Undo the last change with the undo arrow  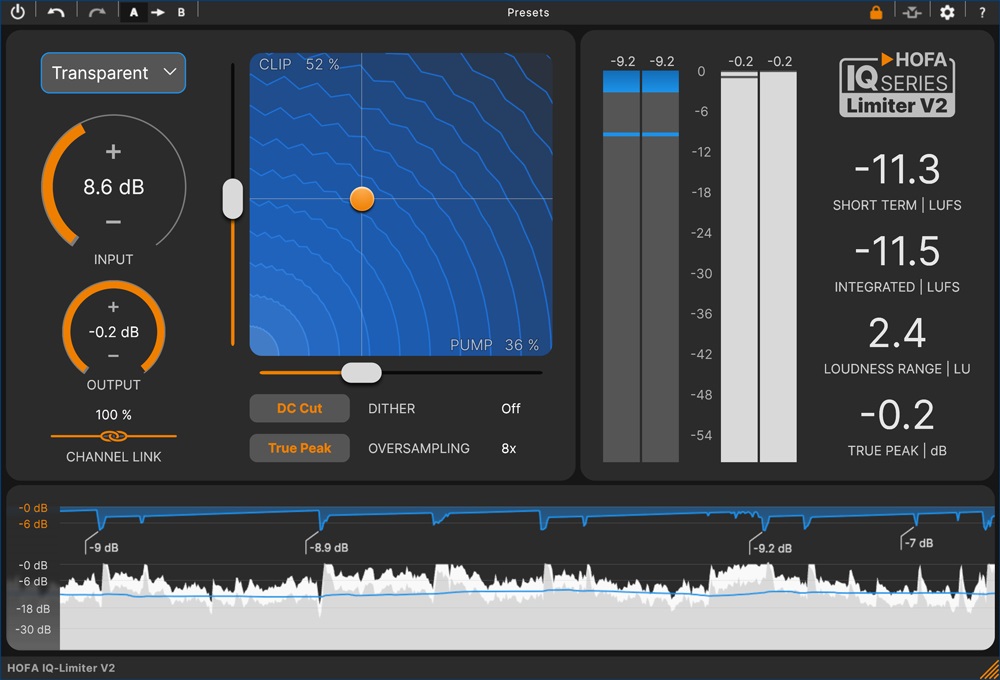pyautogui.click(x=56, y=12)
